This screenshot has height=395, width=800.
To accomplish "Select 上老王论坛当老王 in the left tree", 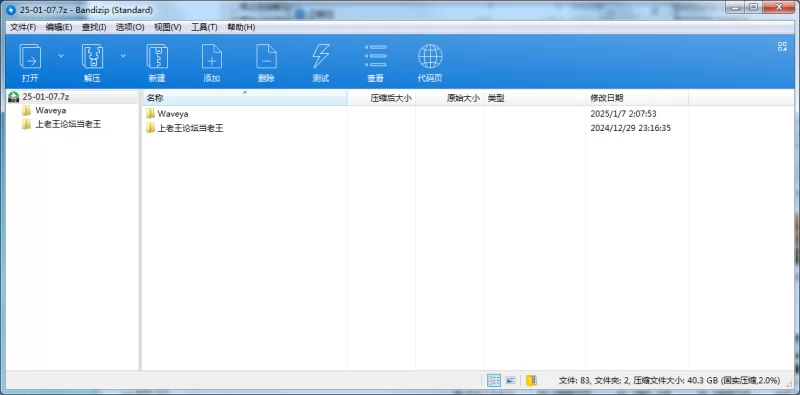I will coord(68,124).
